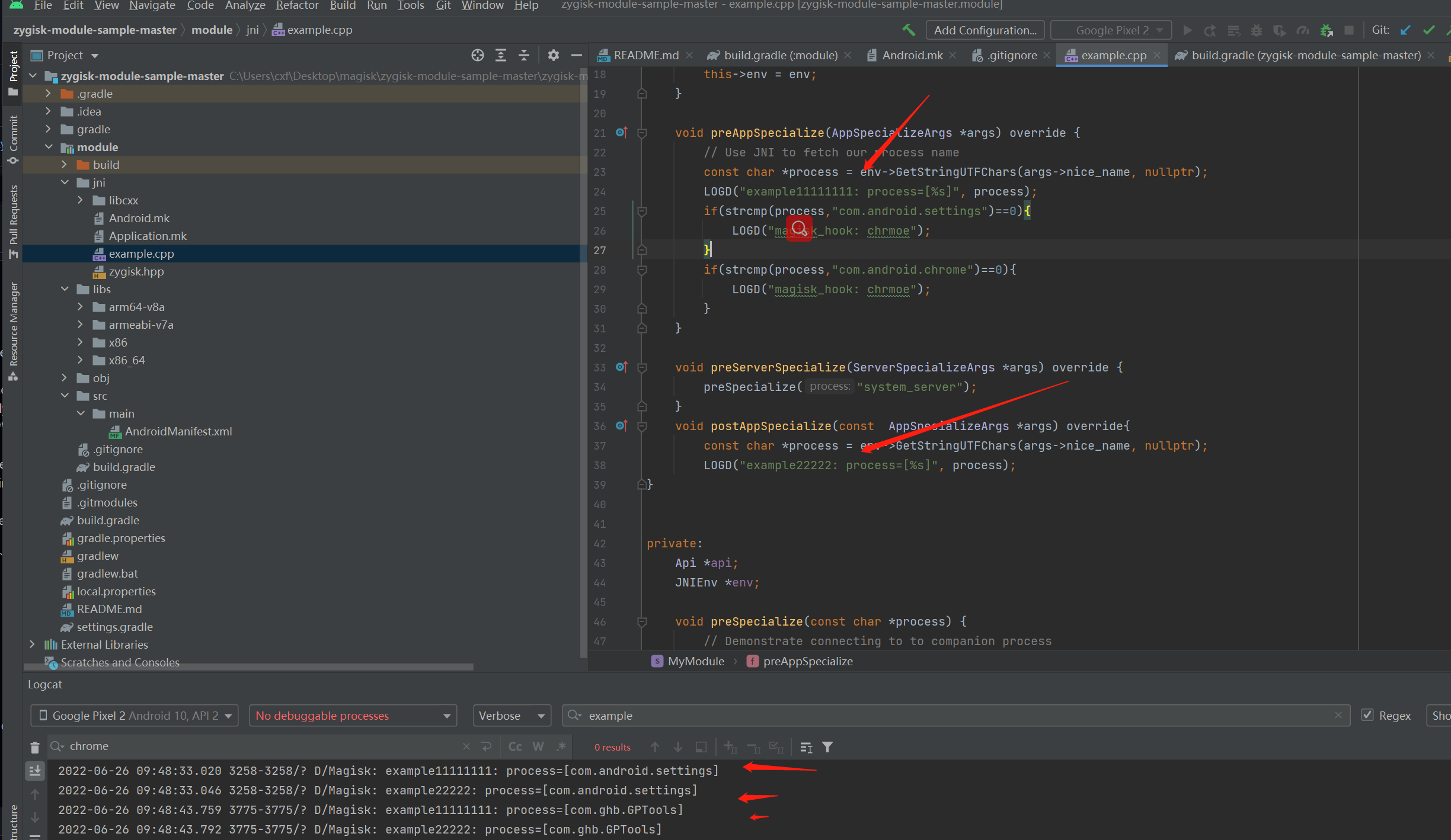
Task: Toggle soft-wrap in Logcat output
Action: click(701, 747)
